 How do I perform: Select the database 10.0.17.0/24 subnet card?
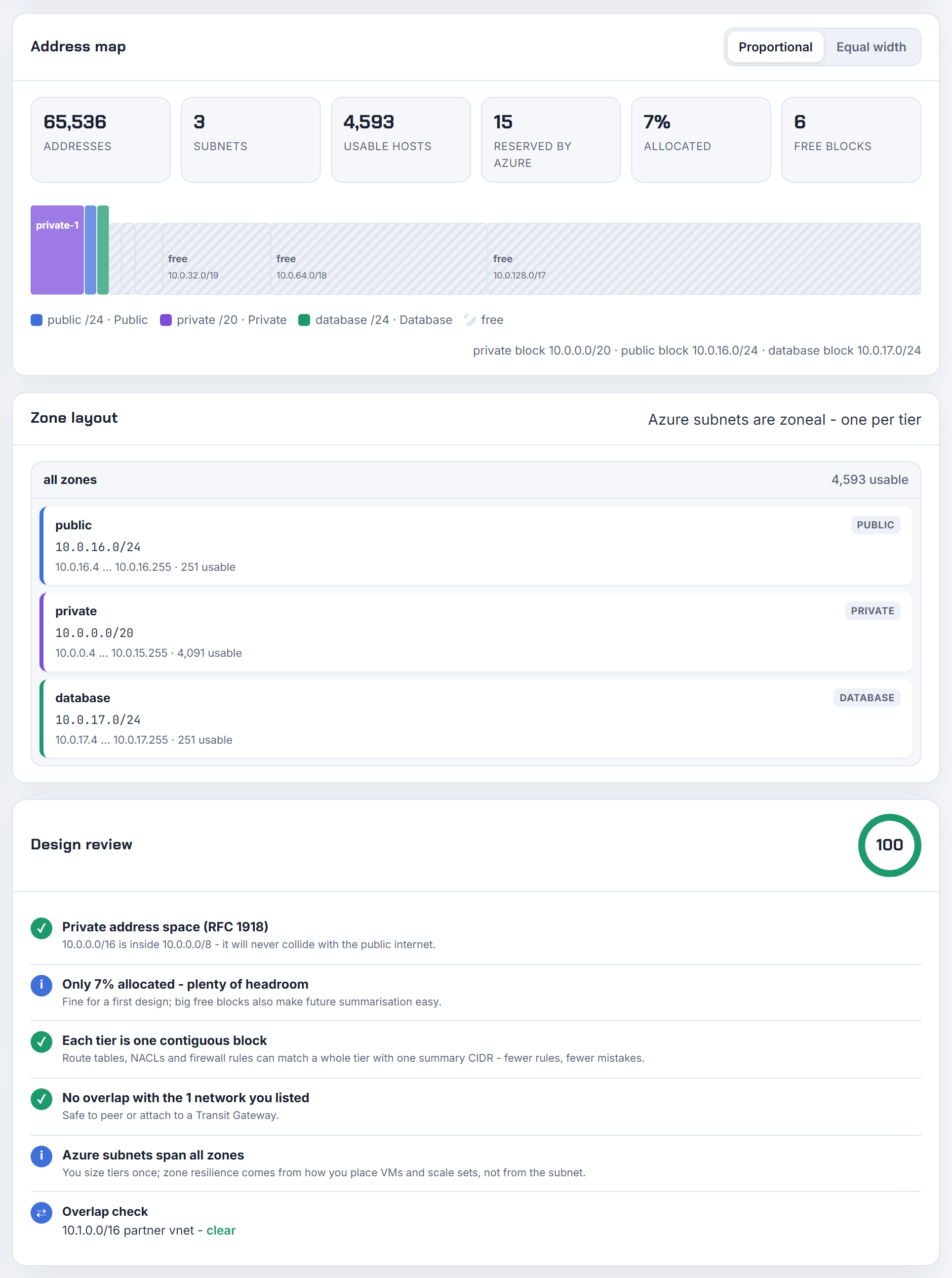pos(476,719)
